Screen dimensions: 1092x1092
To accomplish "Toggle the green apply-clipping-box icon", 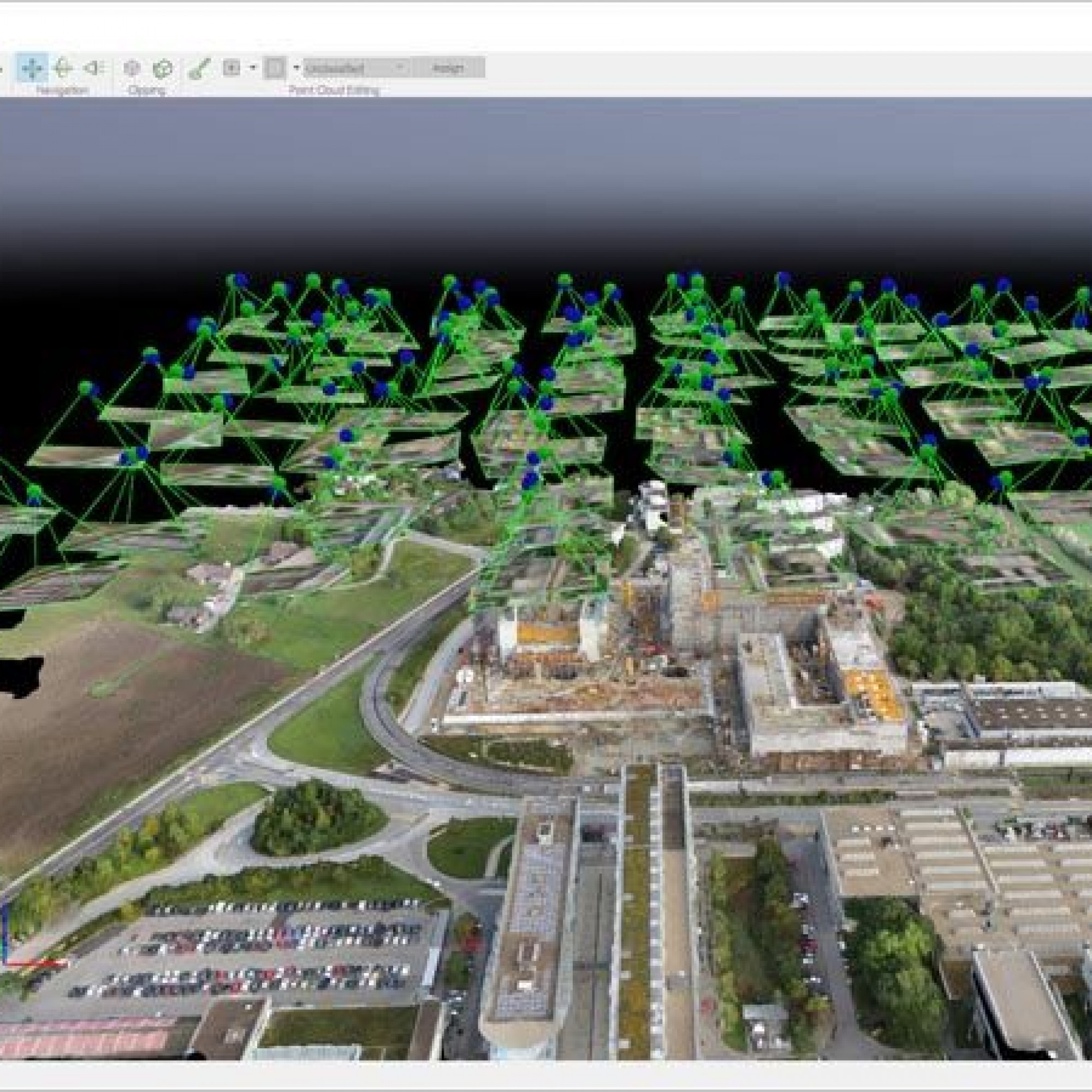I will 163,69.
